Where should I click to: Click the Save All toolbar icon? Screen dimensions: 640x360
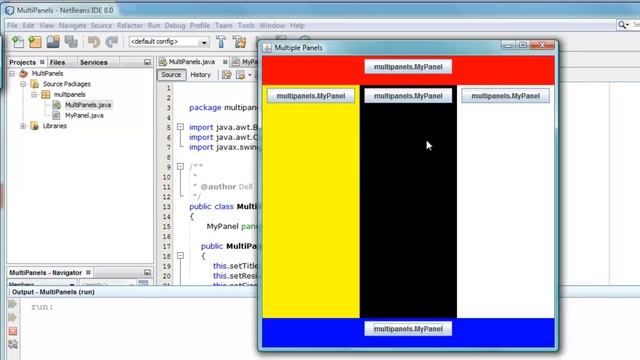71,42
